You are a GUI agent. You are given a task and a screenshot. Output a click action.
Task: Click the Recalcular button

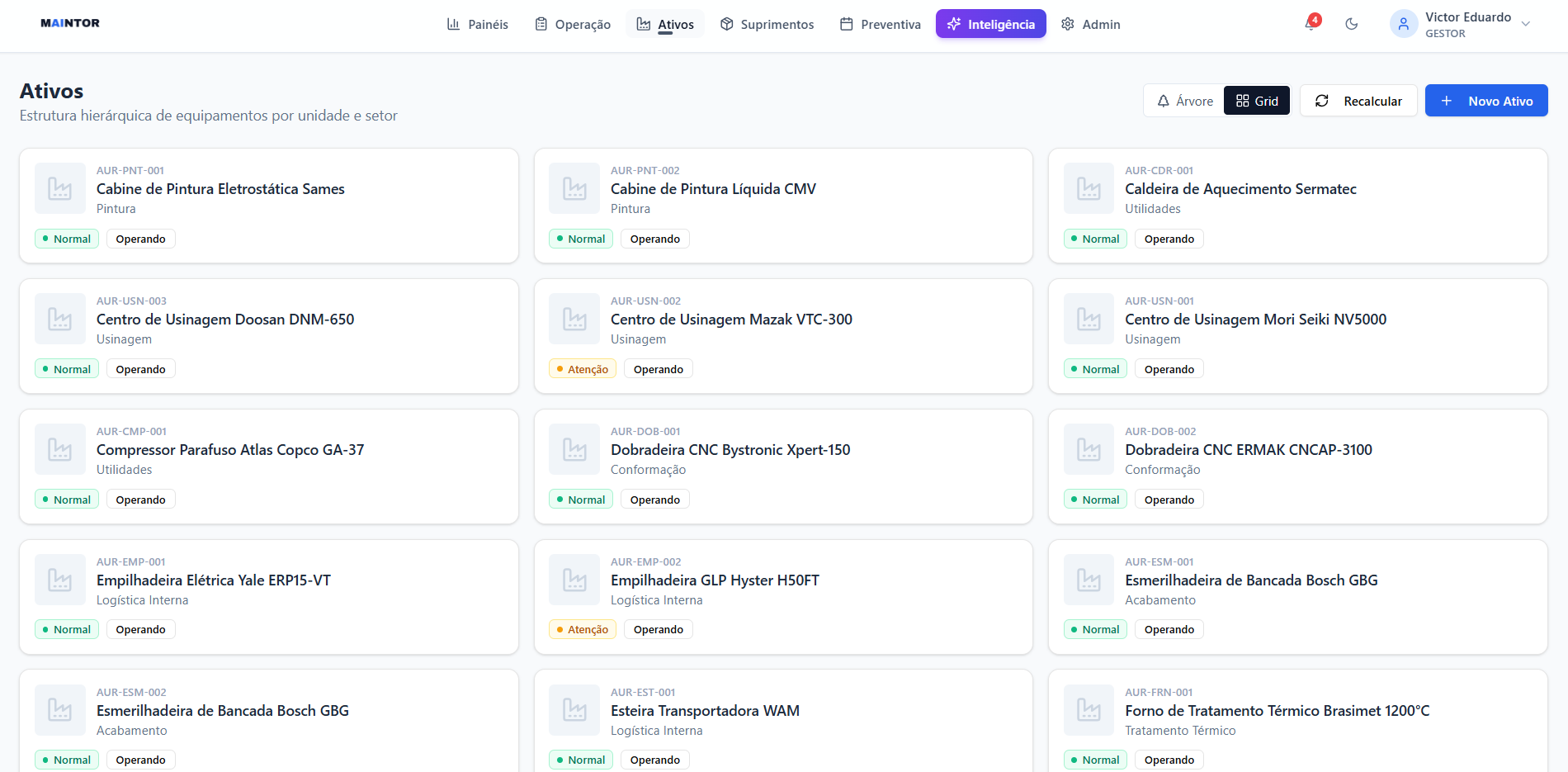tap(1358, 101)
